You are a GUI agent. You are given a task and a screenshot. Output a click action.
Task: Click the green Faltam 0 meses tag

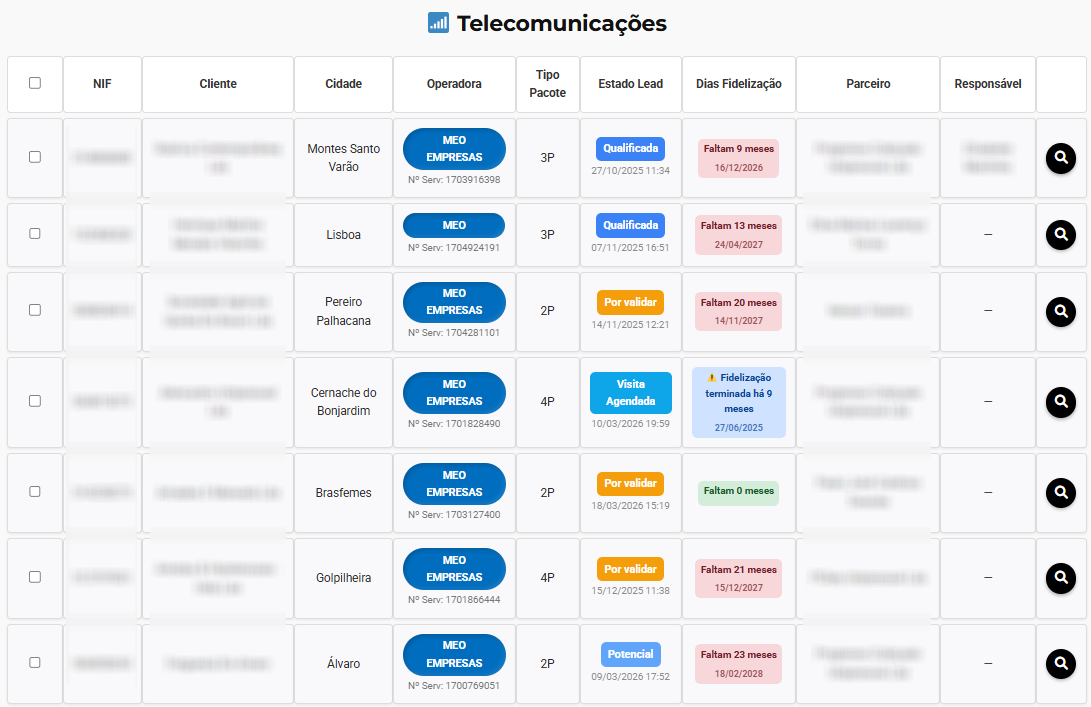[x=738, y=492]
